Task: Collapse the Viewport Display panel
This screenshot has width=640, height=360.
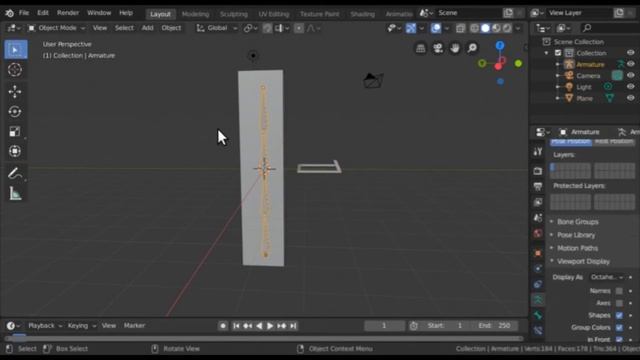Action: [x=583, y=261]
